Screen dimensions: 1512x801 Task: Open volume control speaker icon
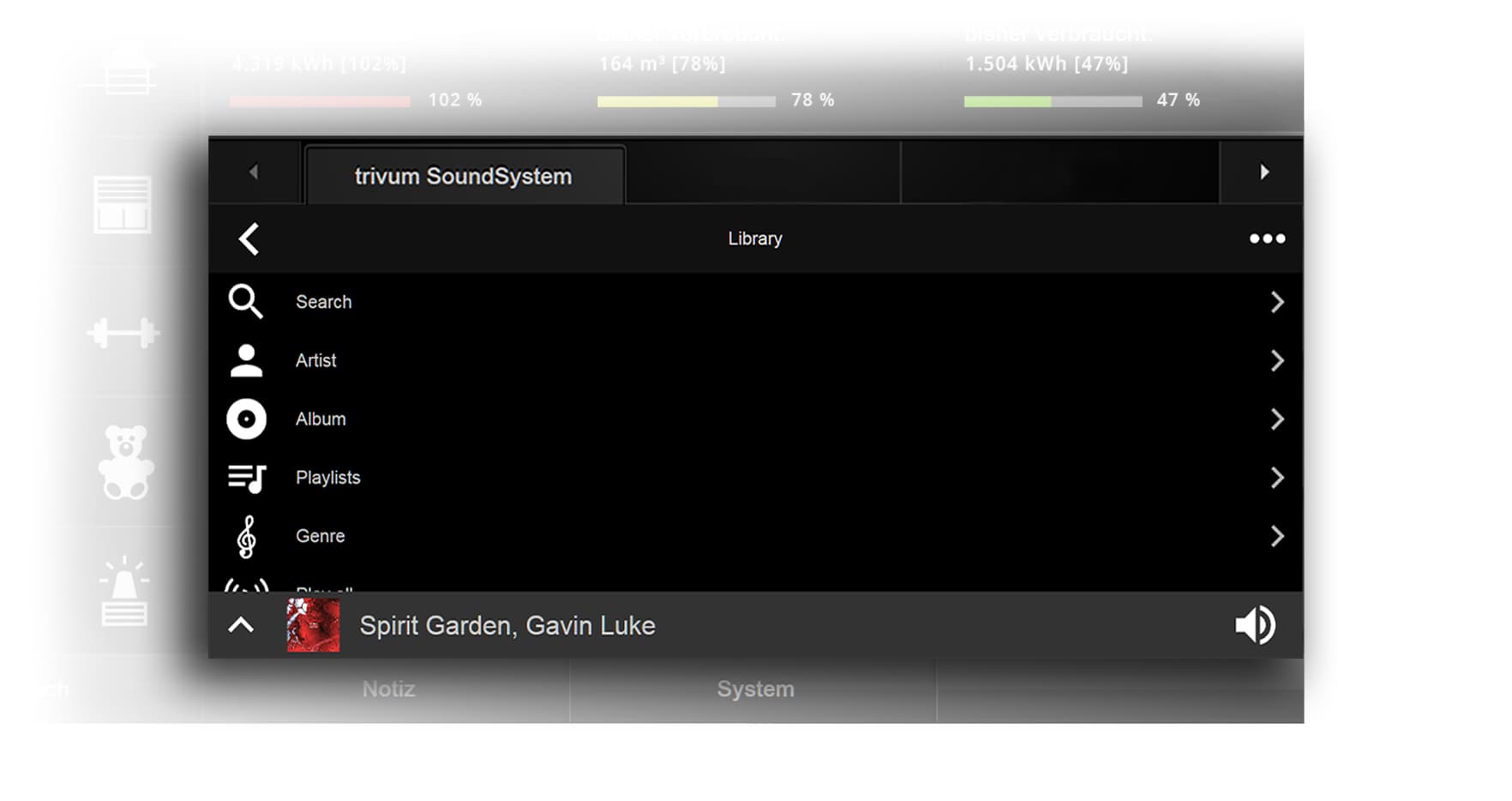pyautogui.click(x=1255, y=625)
